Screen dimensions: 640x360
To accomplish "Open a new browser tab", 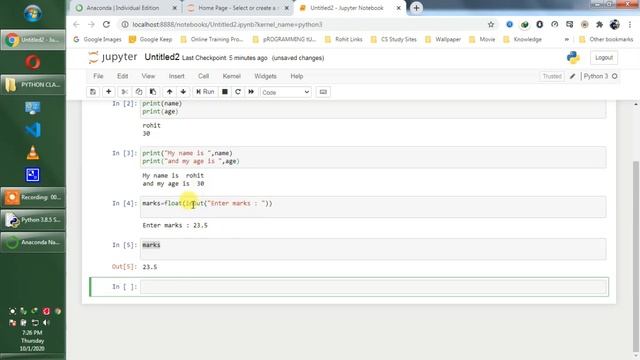I will pyautogui.click(x=416, y=8).
